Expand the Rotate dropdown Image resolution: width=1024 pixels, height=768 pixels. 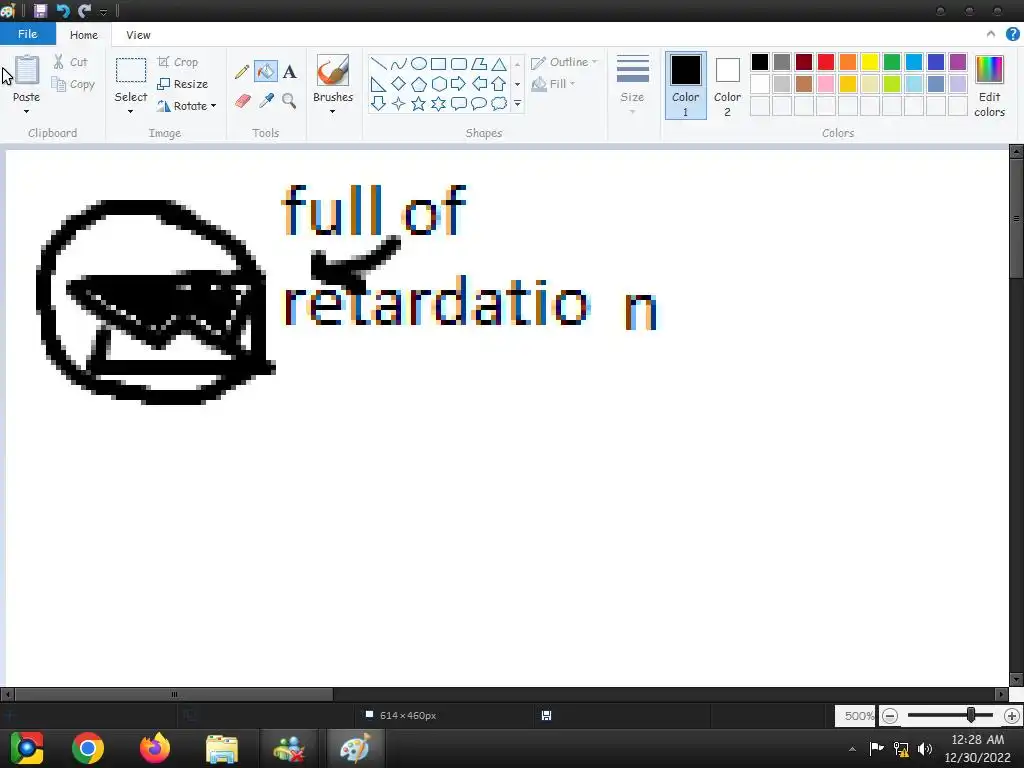click(214, 106)
